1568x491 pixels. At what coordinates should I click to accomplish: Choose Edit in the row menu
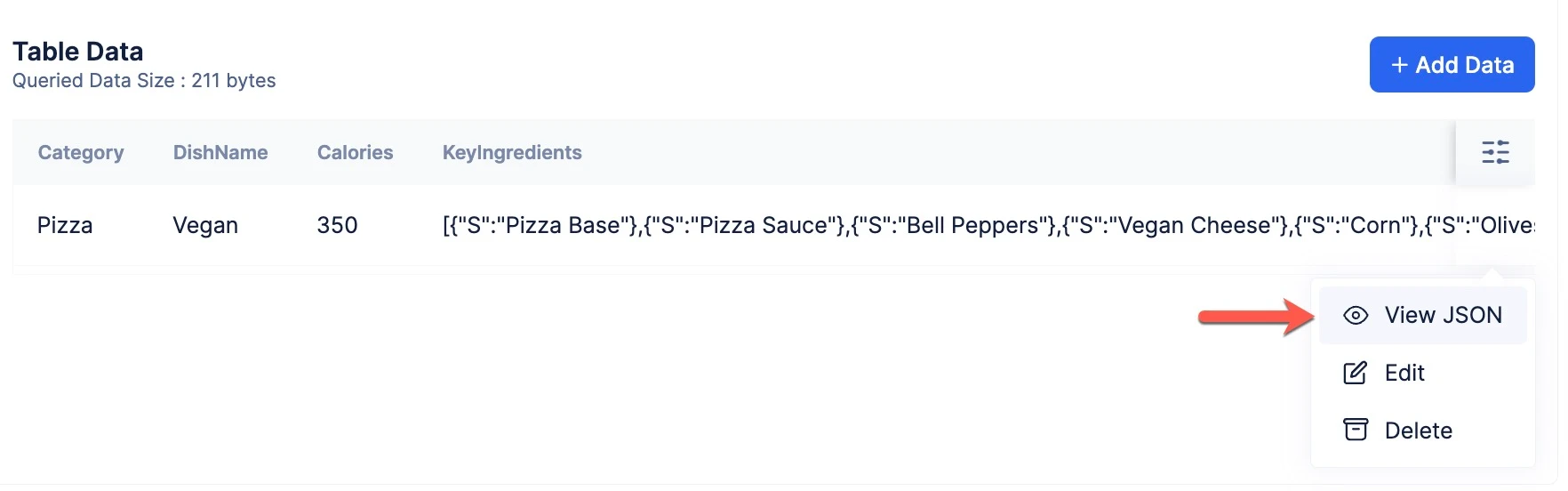pos(1422,373)
